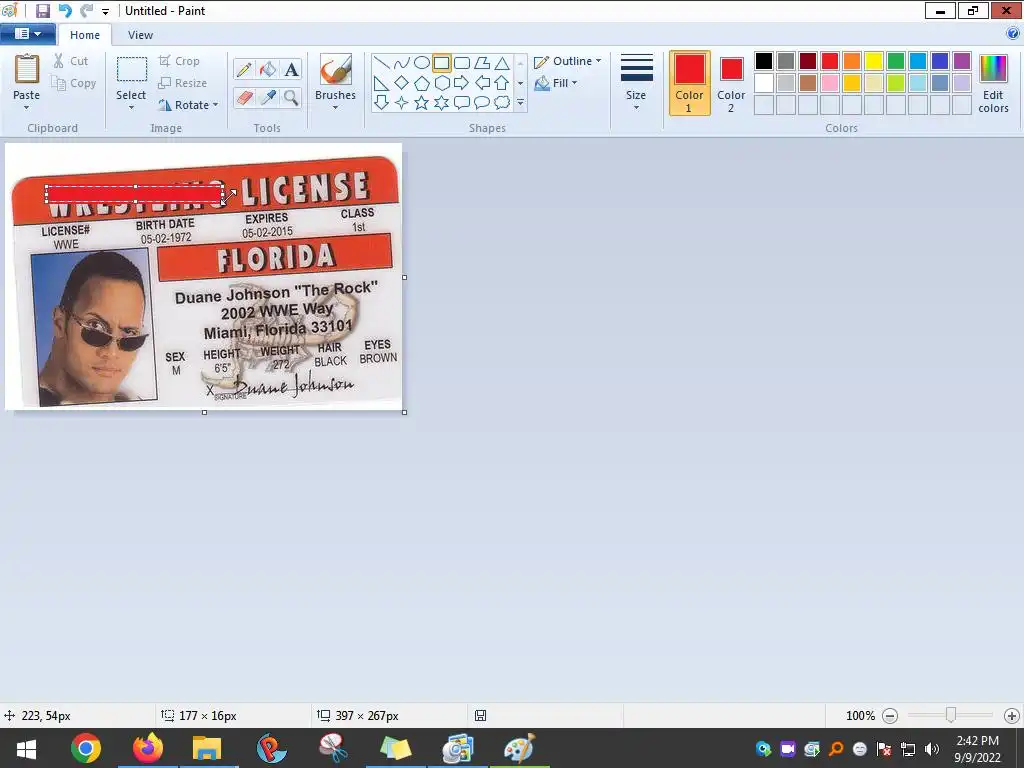Pick the green color swatch
Screen dimensions: 1024x768
pyautogui.click(x=896, y=61)
